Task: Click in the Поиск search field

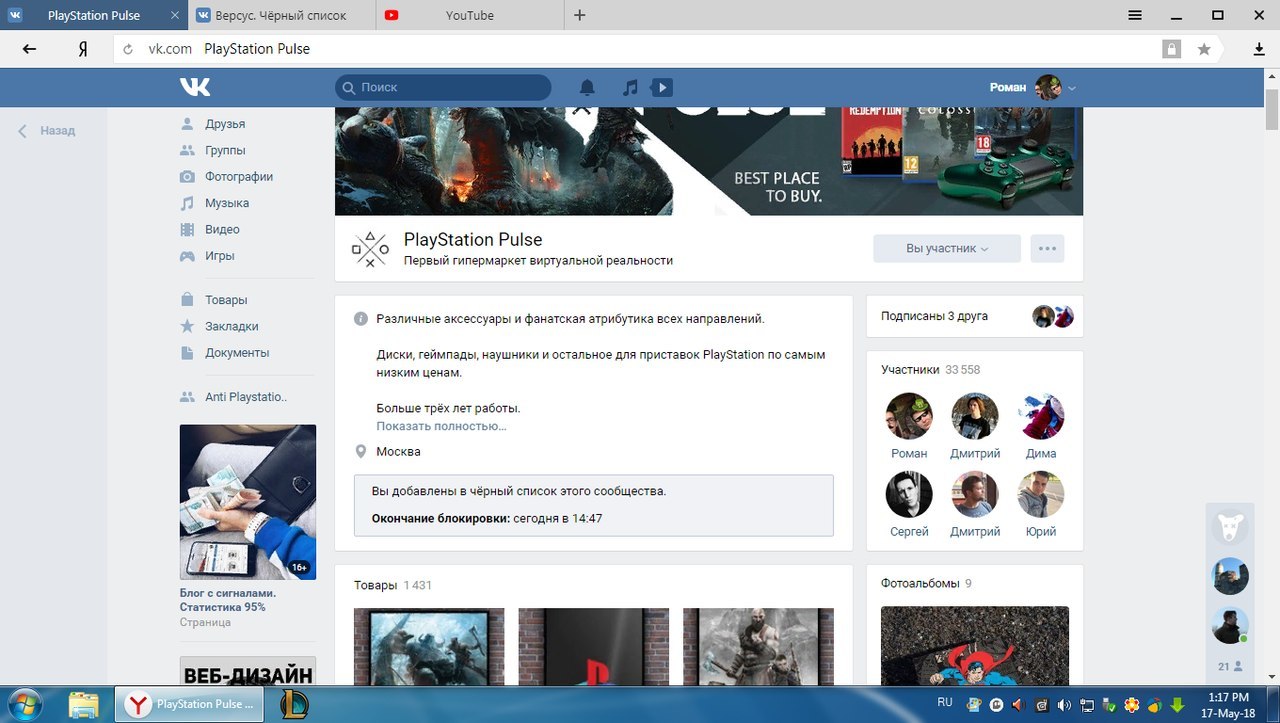Action: [x=443, y=87]
